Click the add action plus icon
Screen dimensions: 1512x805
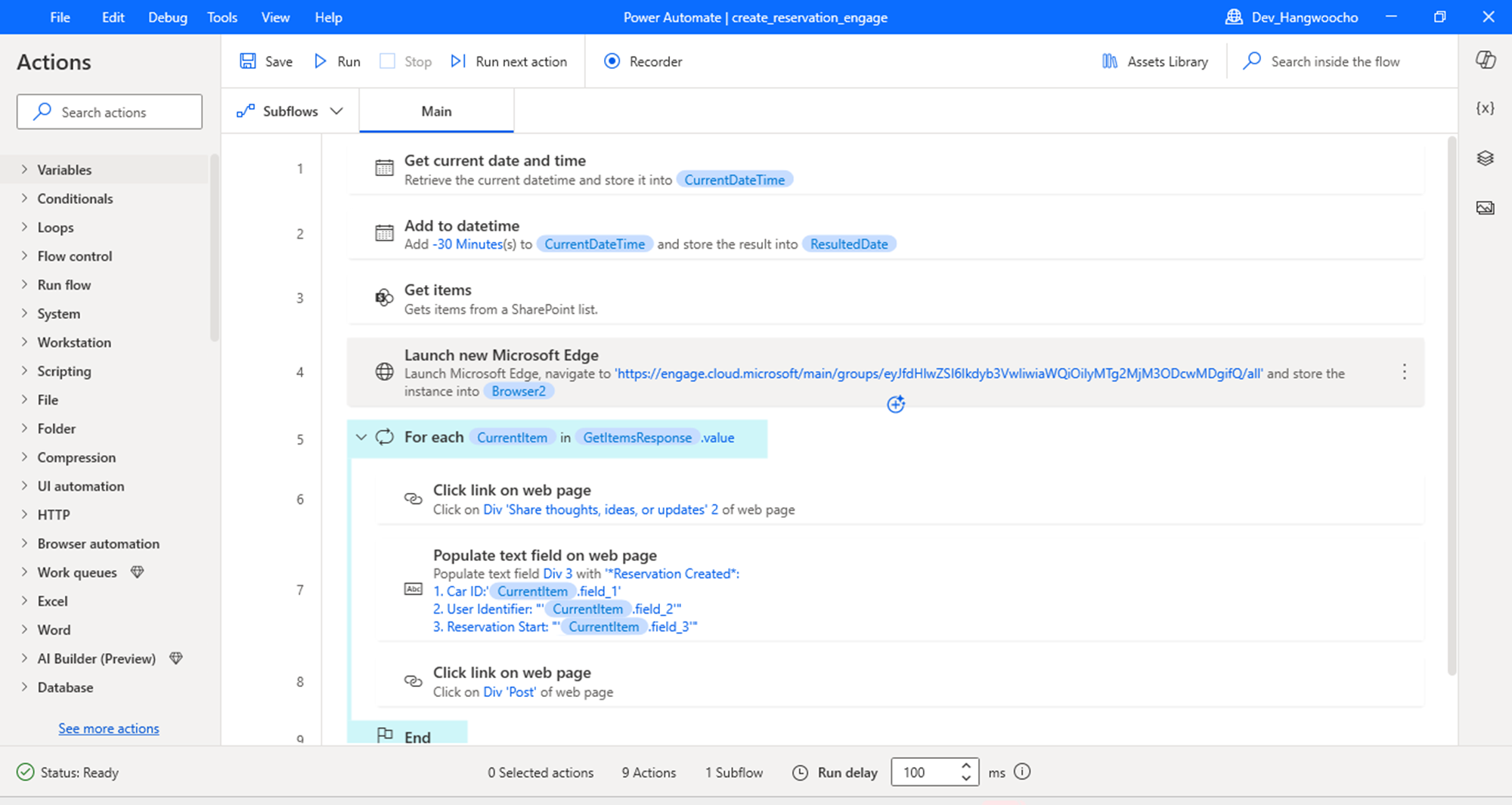tap(896, 404)
